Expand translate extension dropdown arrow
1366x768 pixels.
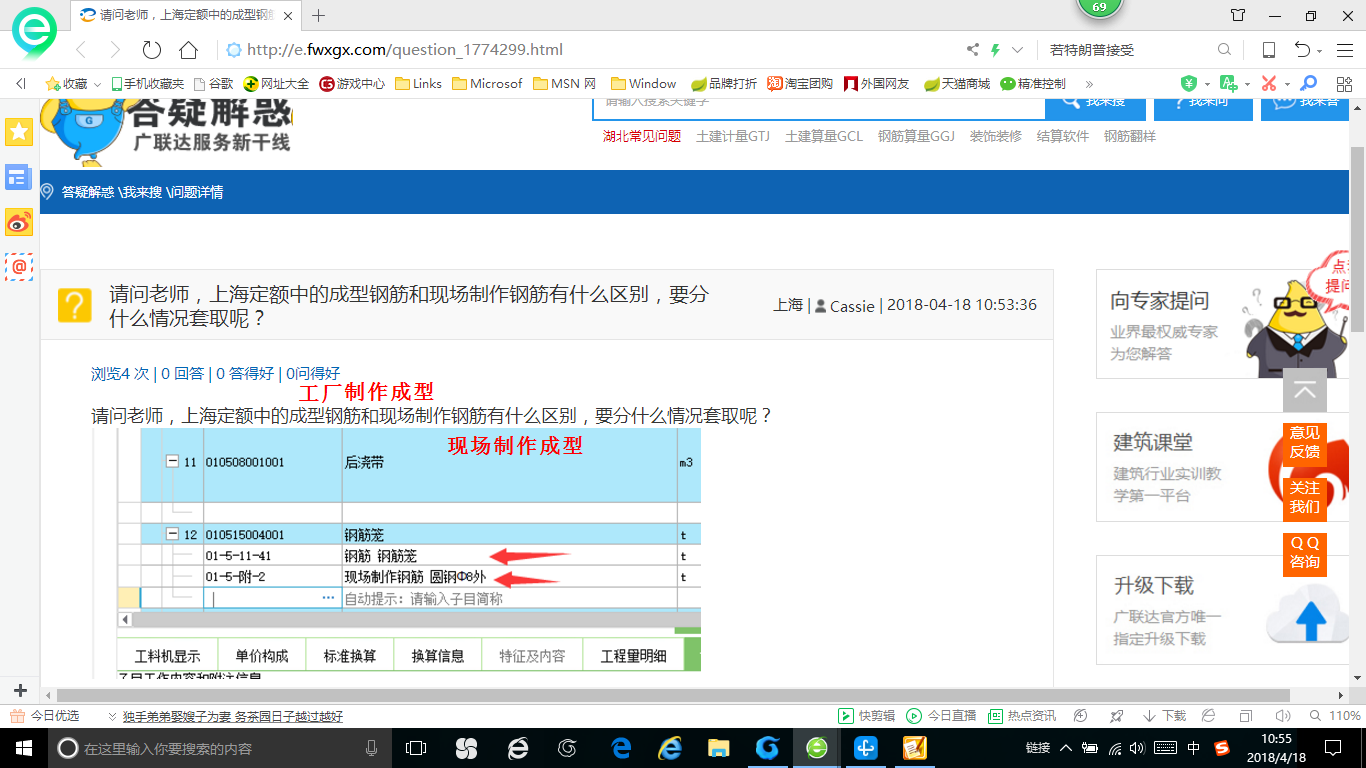coord(1247,85)
